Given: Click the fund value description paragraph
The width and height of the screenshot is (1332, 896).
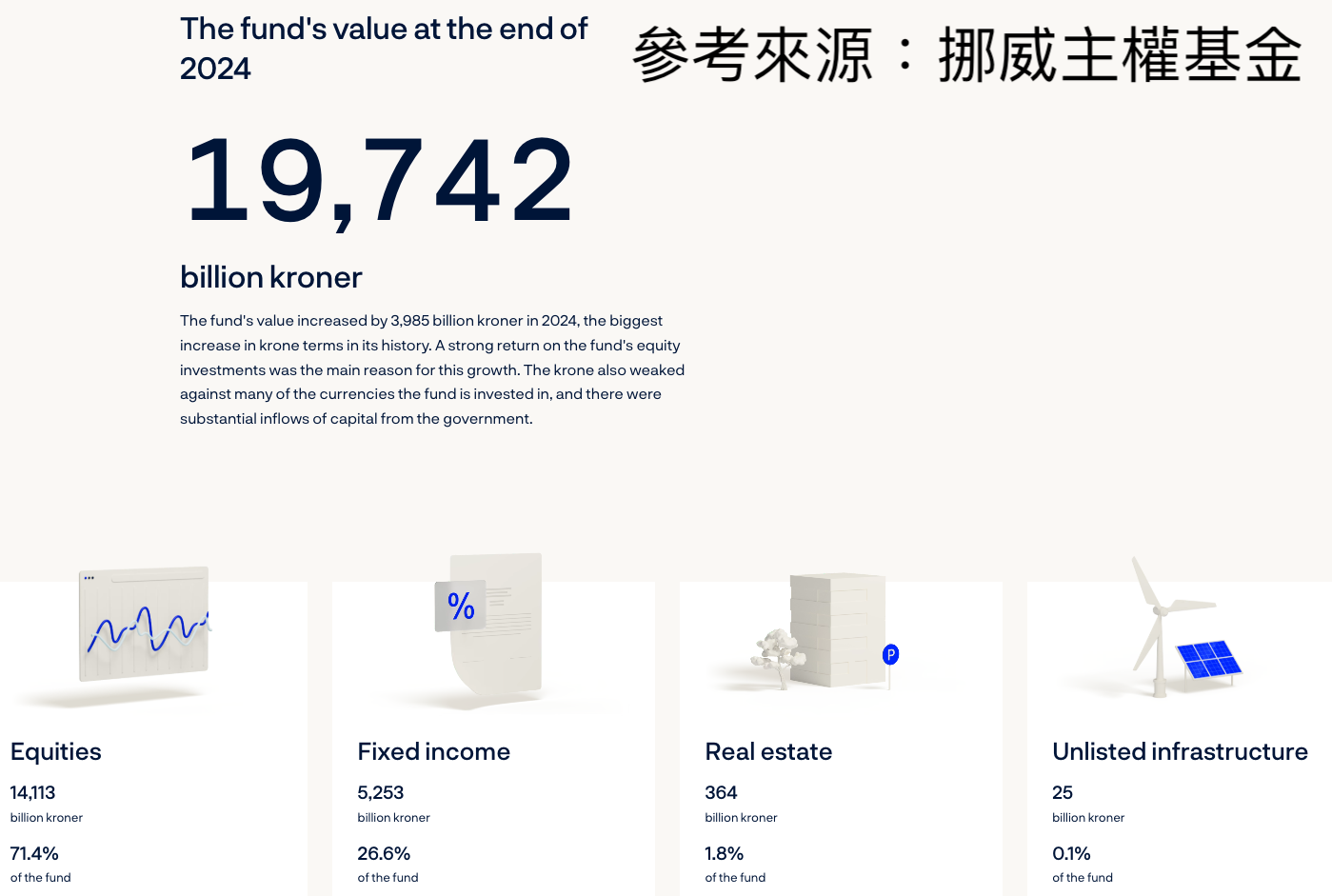Looking at the screenshot, I should tap(432, 369).
